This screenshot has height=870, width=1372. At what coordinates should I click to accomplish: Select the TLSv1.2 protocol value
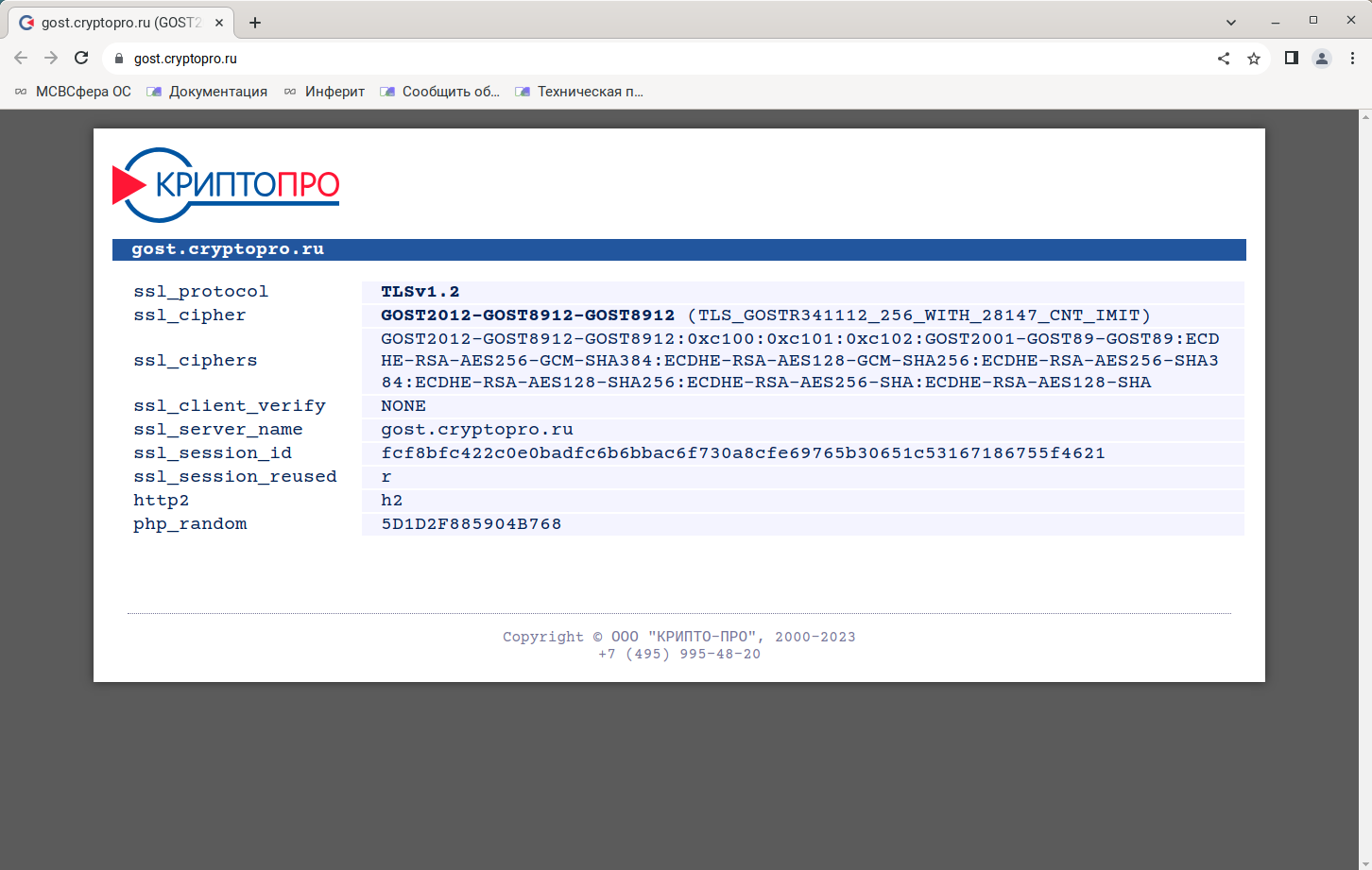pyautogui.click(x=420, y=292)
